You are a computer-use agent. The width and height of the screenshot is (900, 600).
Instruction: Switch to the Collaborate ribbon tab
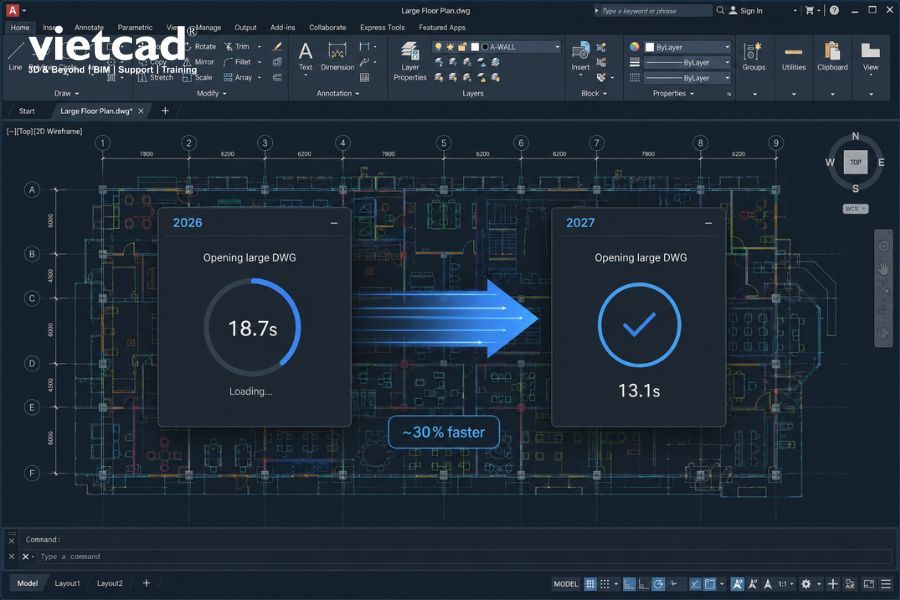(327, 28)
